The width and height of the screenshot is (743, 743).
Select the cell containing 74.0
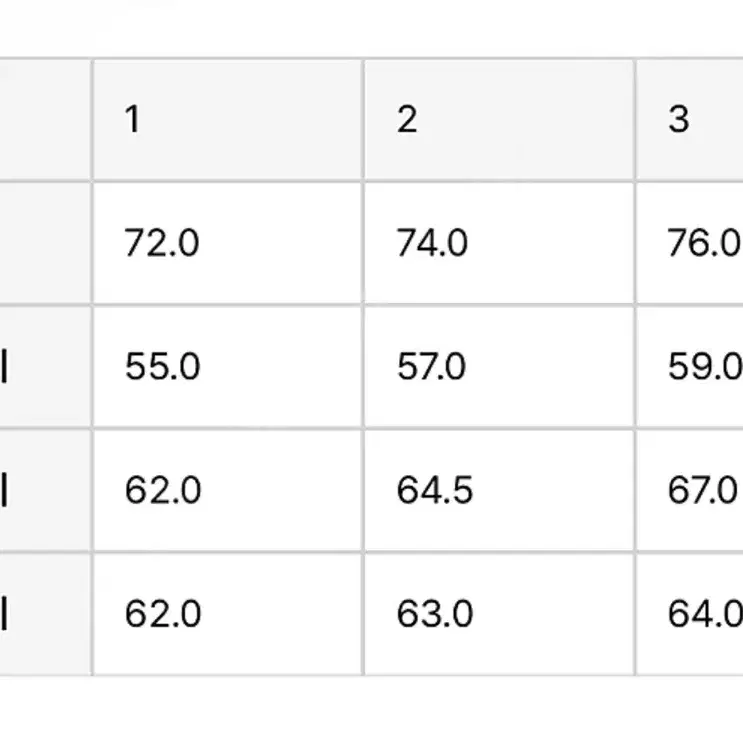tap(499, 243)
